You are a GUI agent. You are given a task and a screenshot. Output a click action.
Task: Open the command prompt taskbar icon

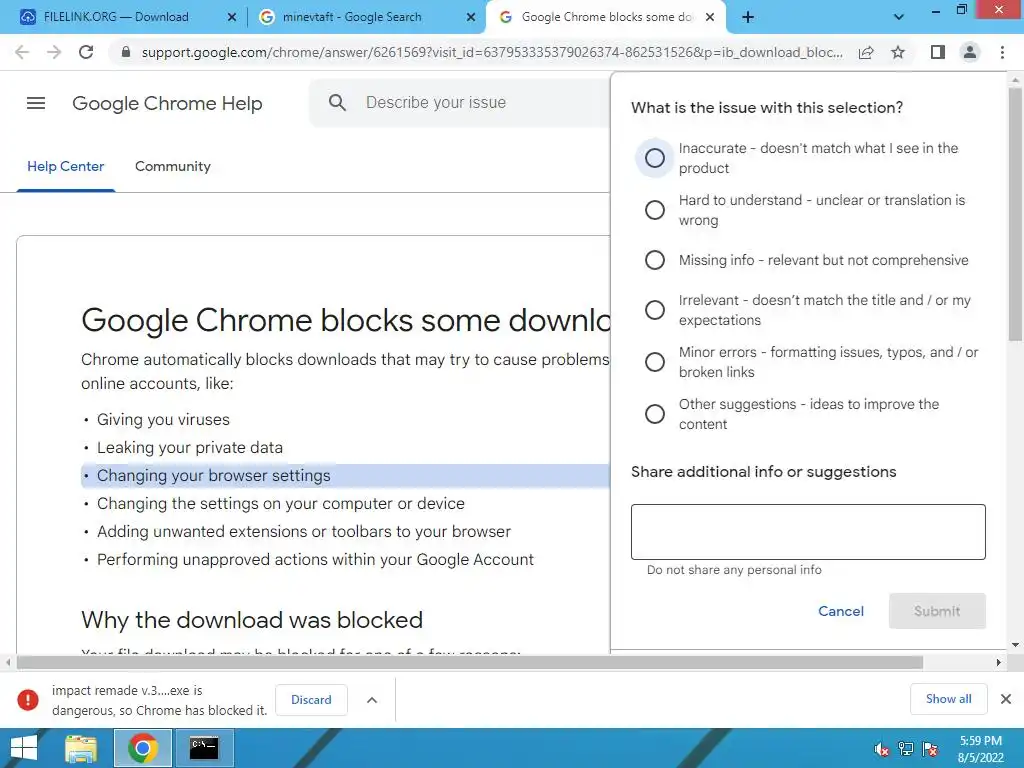[x=204, y=748]
